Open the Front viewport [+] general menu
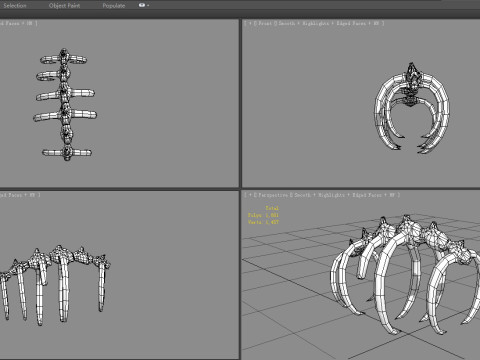 coord(249,23)
